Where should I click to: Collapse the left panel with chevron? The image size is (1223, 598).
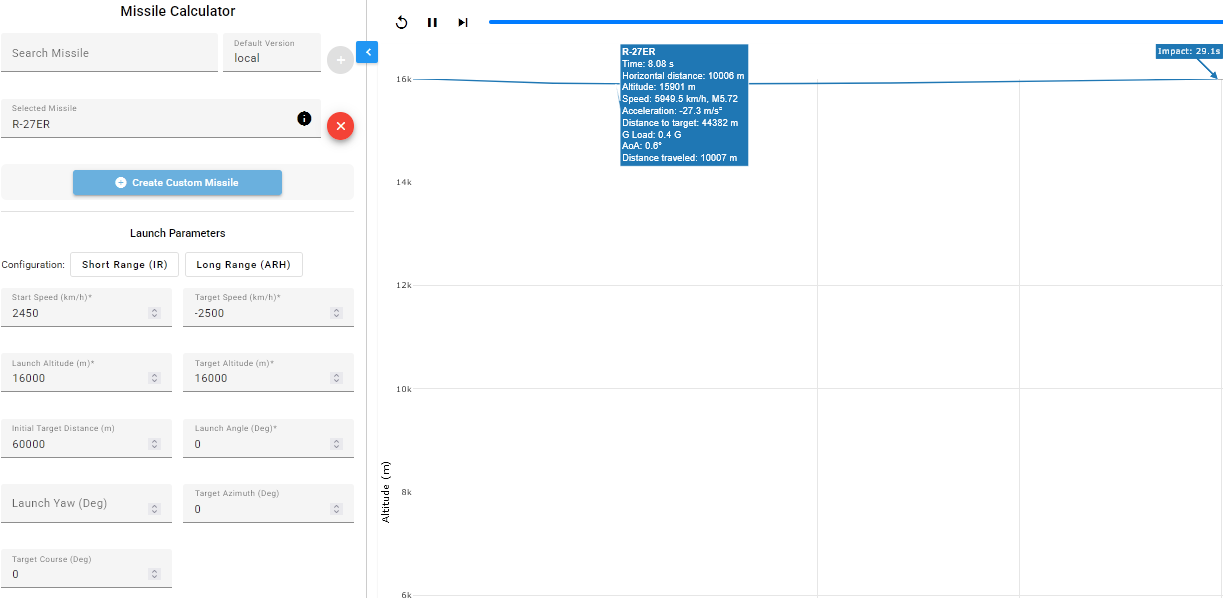pyautogui.click(x=367, y=52)
